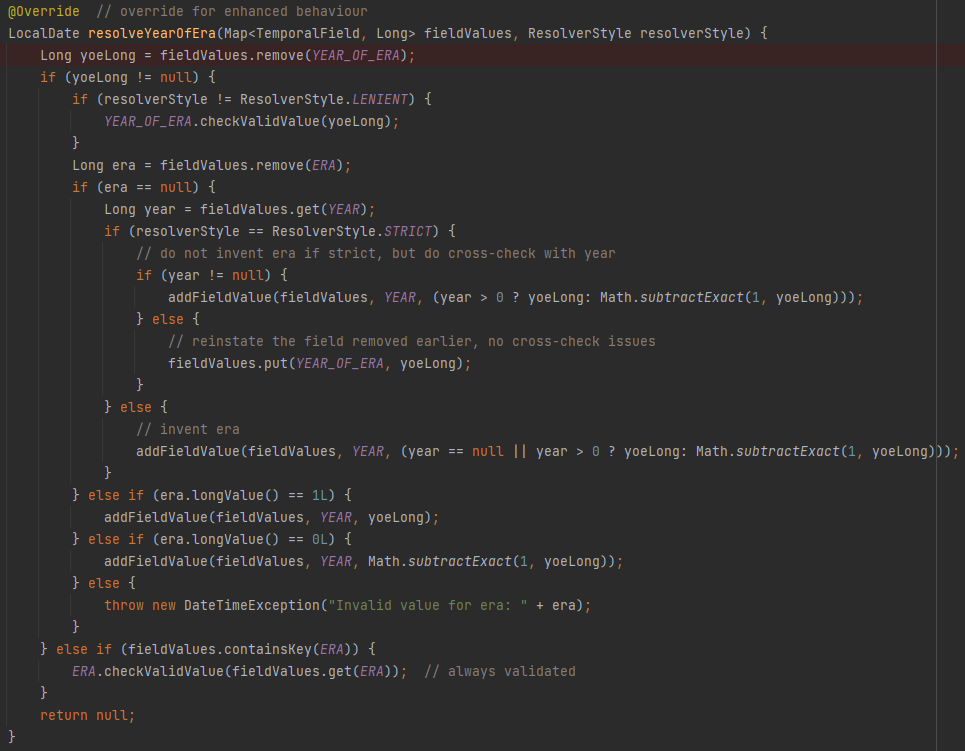Click the @Override annotation
The width and height of the screenshot is (965, 751).
click(44, 11)
